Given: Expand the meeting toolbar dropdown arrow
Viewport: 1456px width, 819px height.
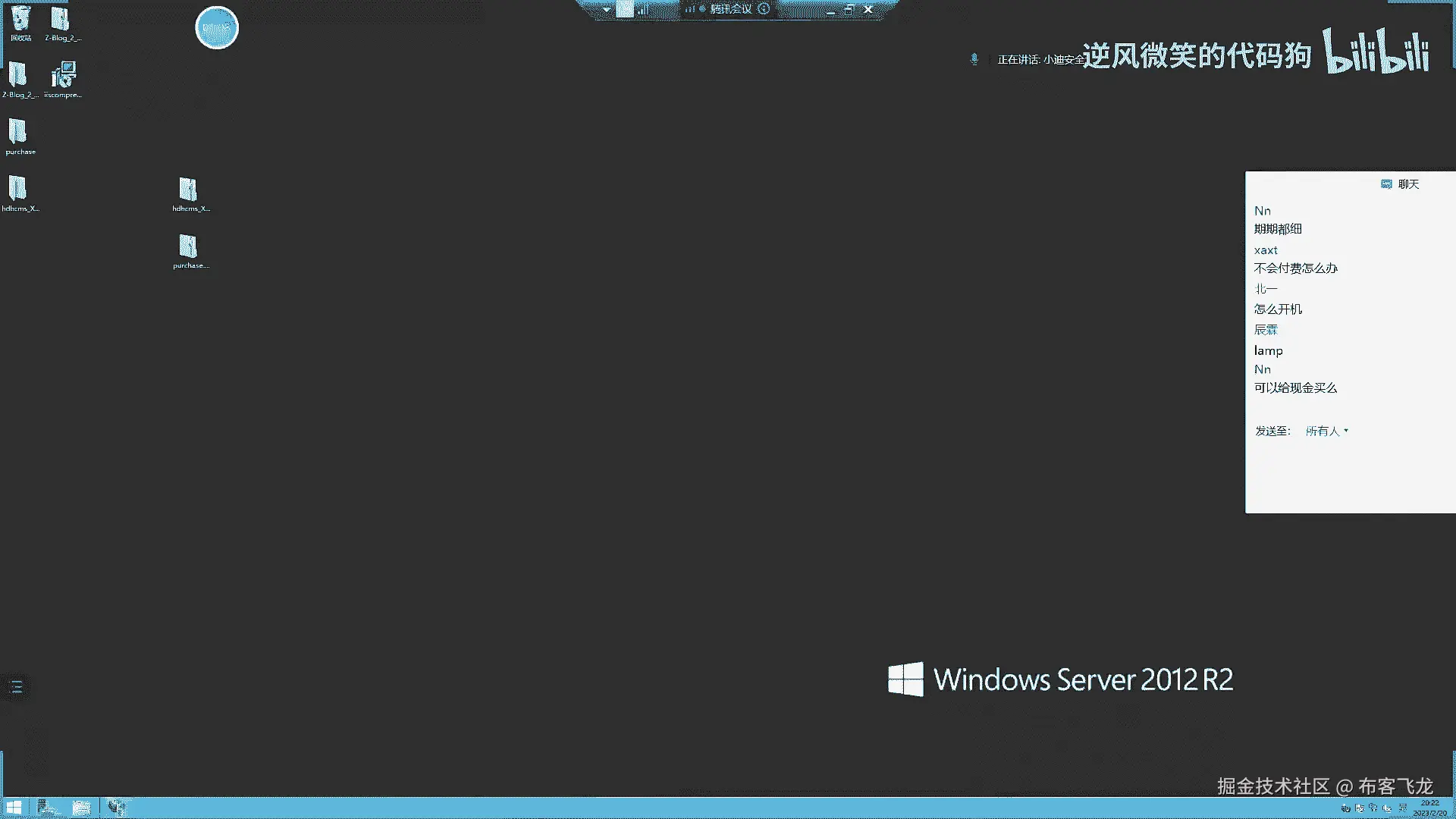Looking at the screenshot, I should tap(607, 10).
